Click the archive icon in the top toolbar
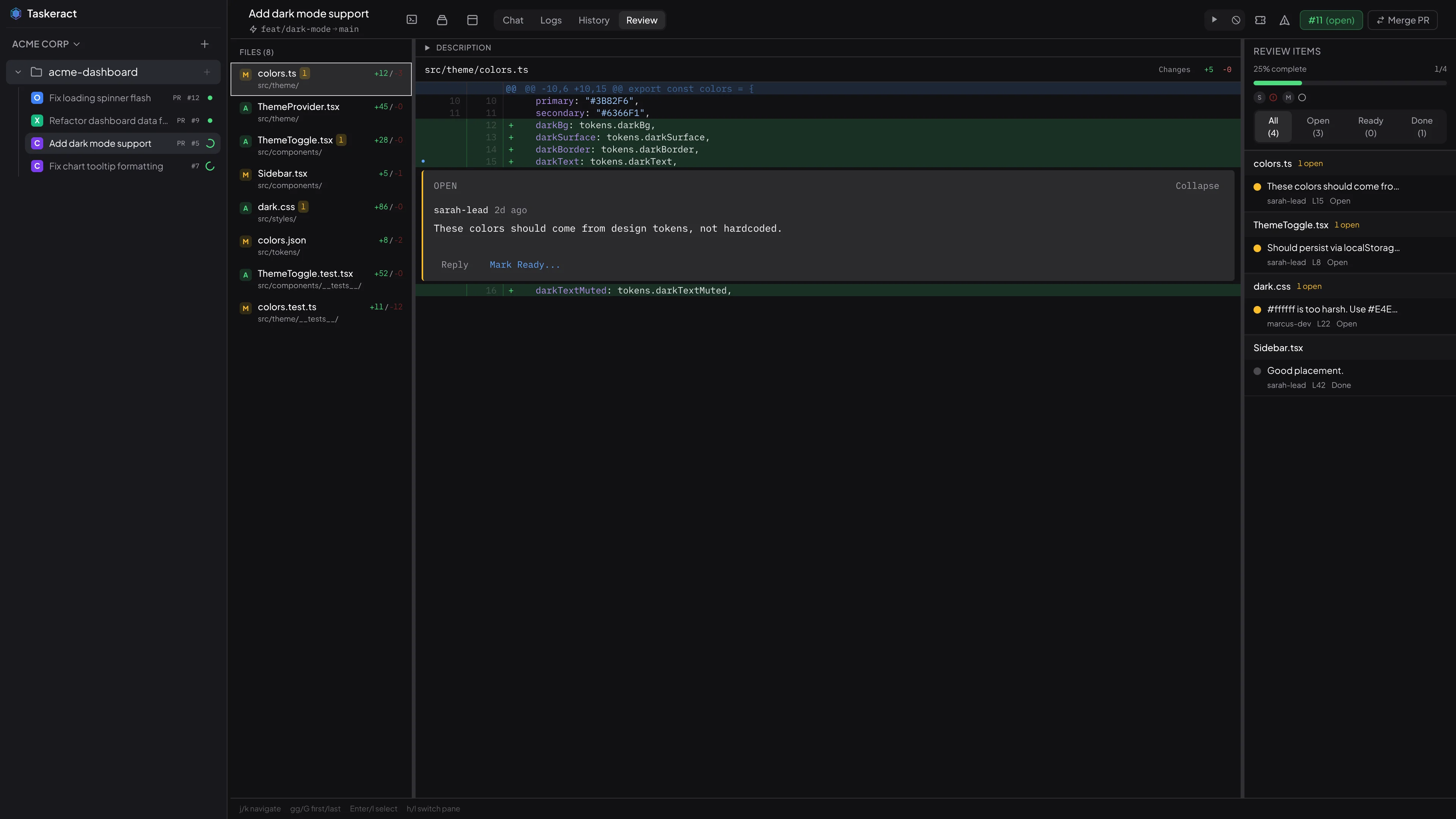This screenshot has height=819, width=1456. [x=442, y=20]
